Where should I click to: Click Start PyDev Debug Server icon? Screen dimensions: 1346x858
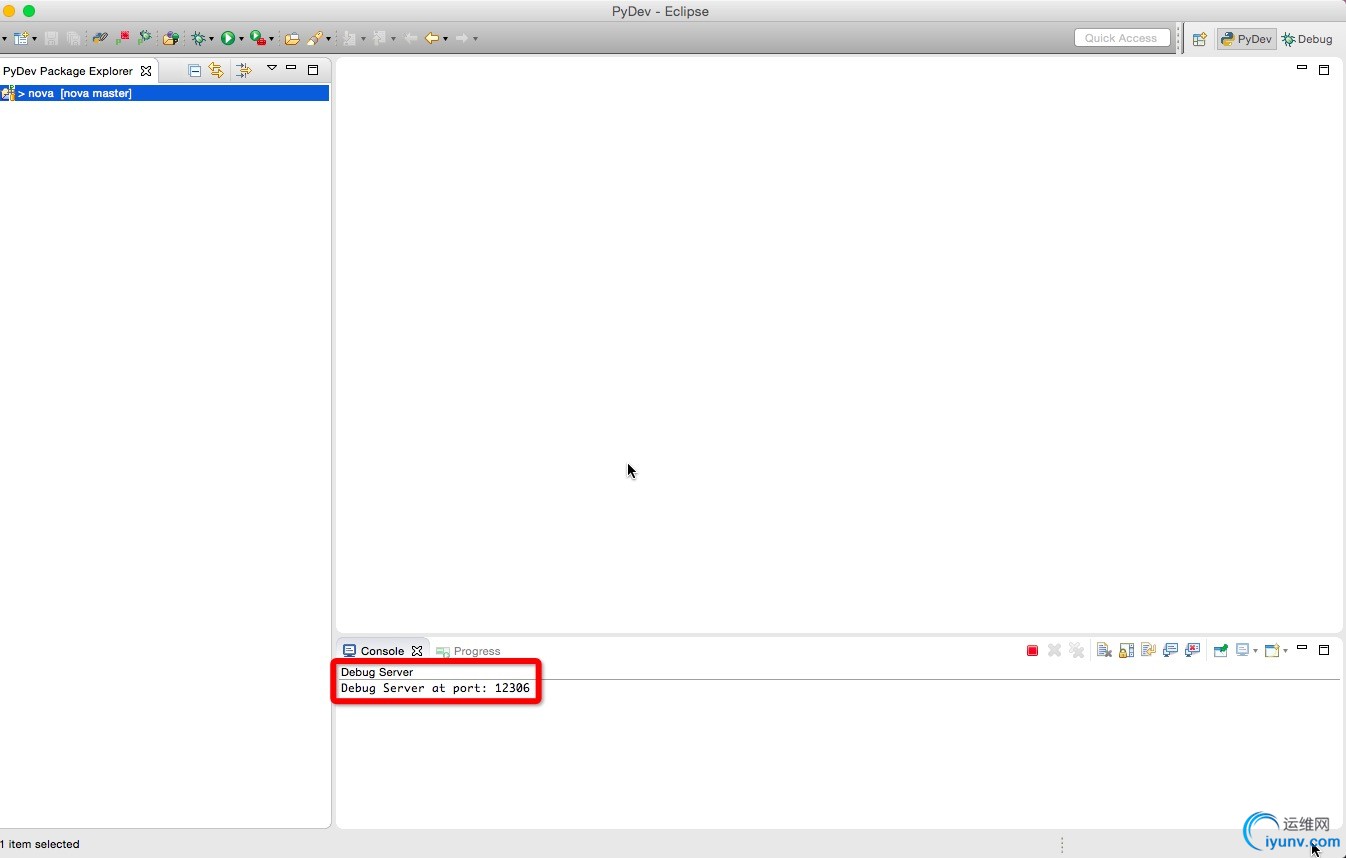click(145, 38)
